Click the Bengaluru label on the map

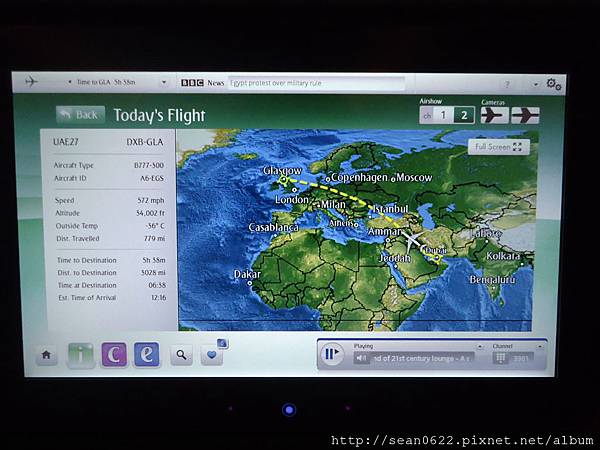[492, 280]
